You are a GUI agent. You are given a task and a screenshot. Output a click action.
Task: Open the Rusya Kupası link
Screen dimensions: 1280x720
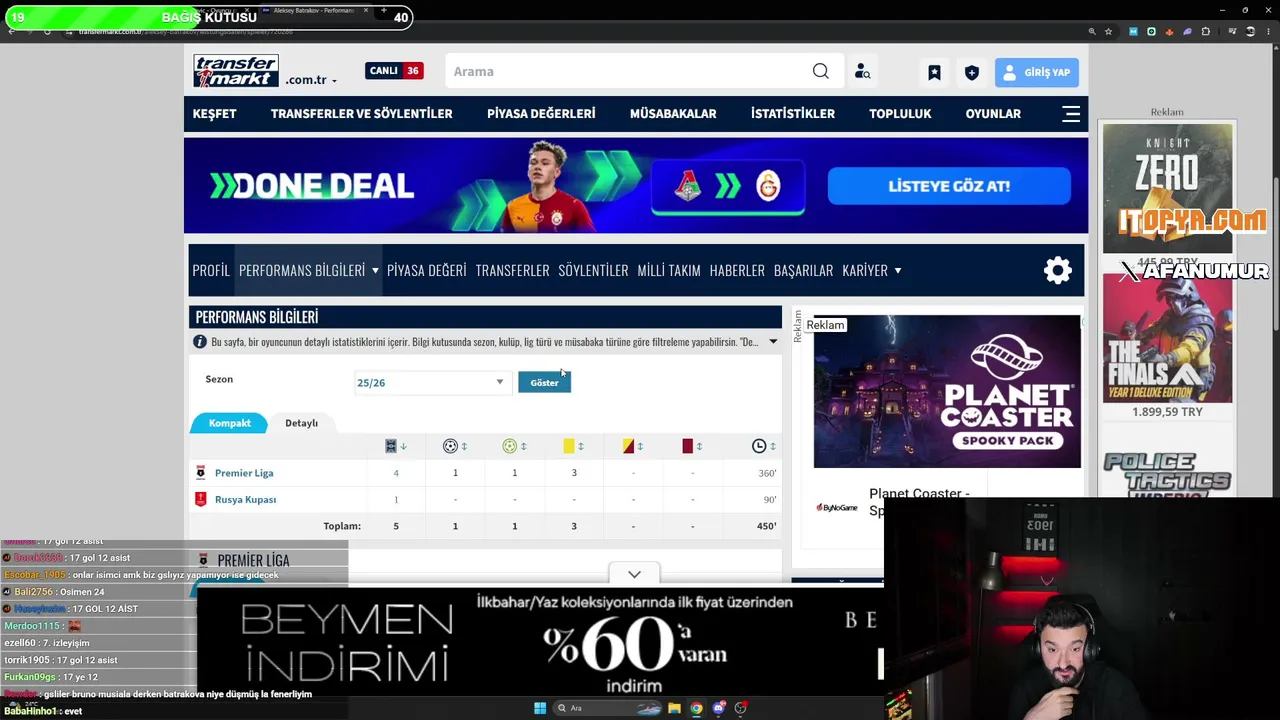pyautogui.click(x=245, y=499)
